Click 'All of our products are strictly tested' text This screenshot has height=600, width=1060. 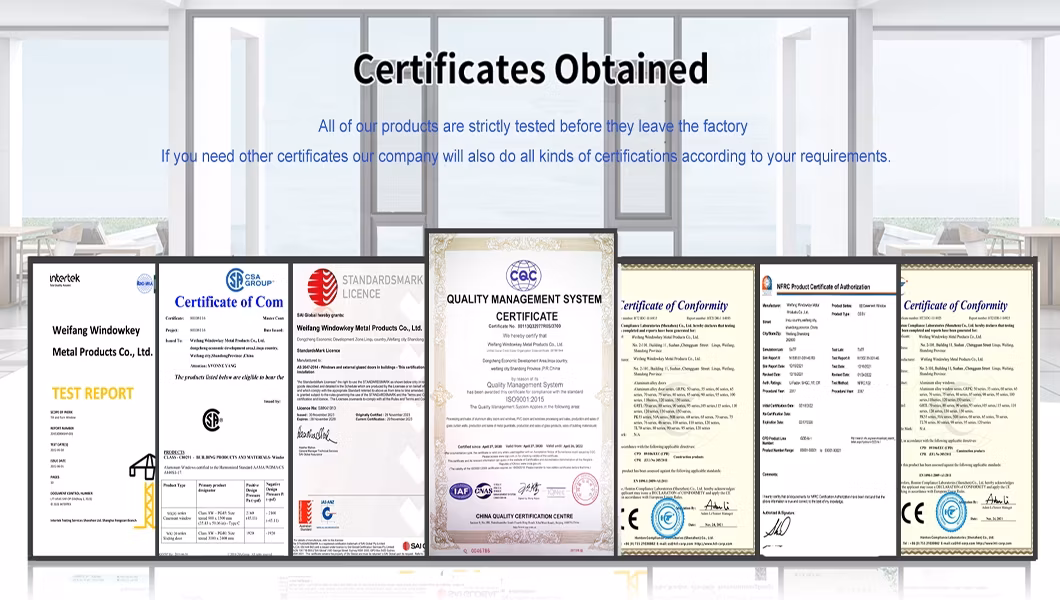click(x=533, y=126)
